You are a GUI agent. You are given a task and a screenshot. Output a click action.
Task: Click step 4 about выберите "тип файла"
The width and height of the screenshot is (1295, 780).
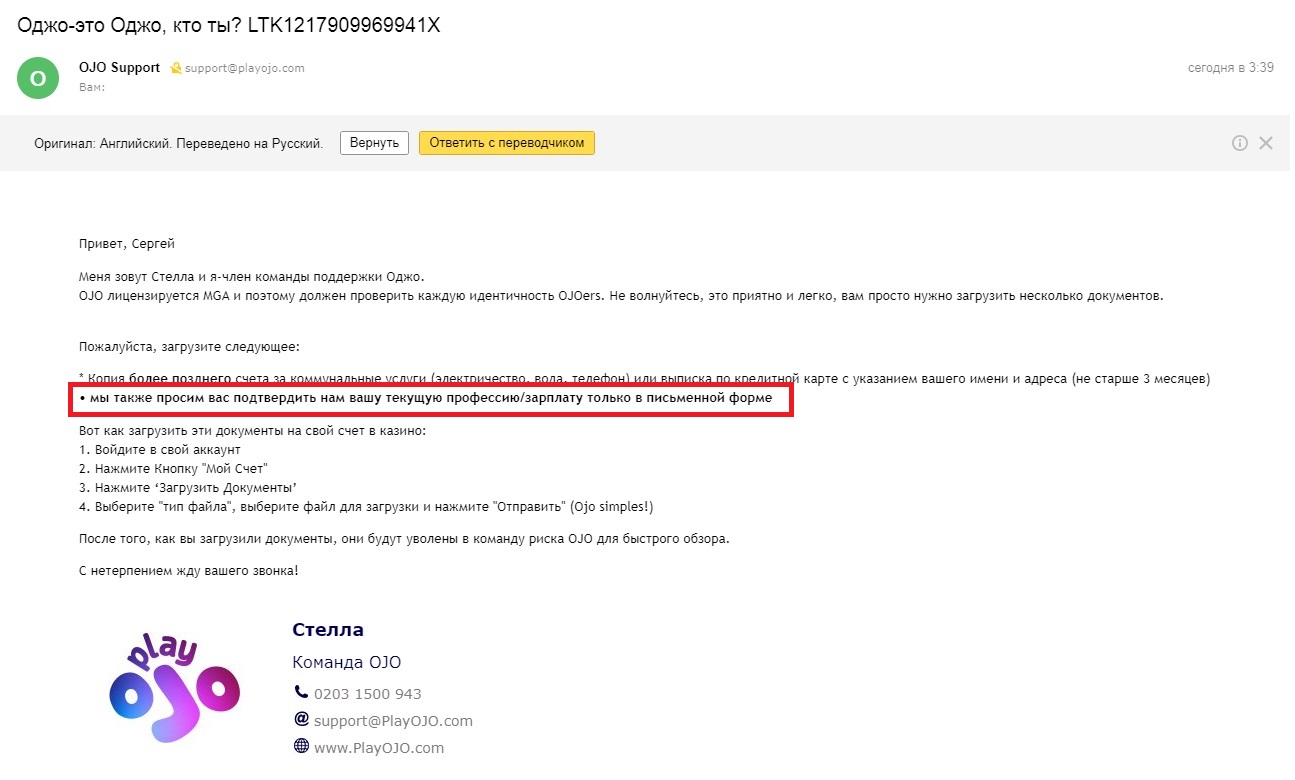(366, 507)
